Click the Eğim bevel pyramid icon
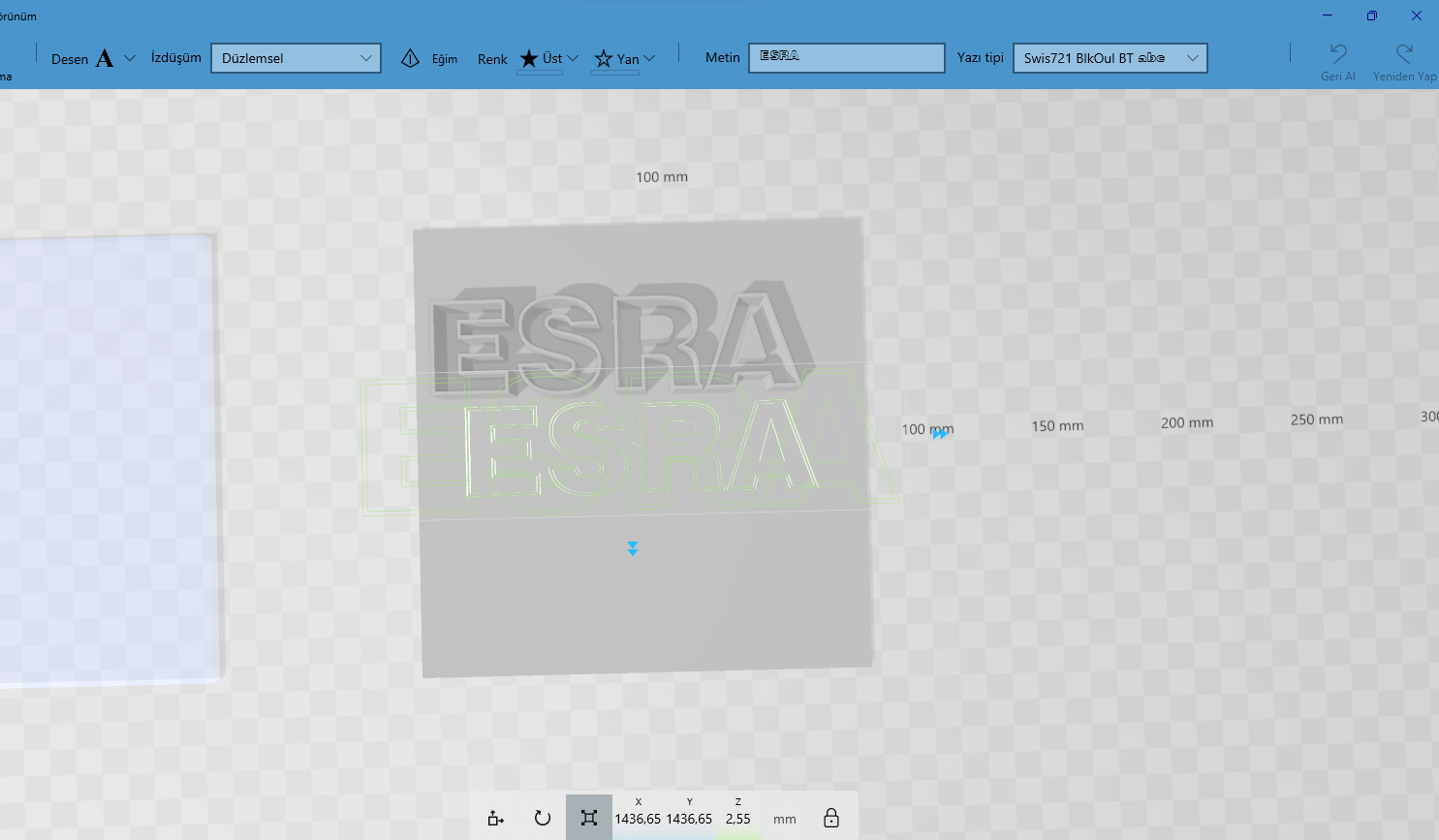 click(411, 57)
